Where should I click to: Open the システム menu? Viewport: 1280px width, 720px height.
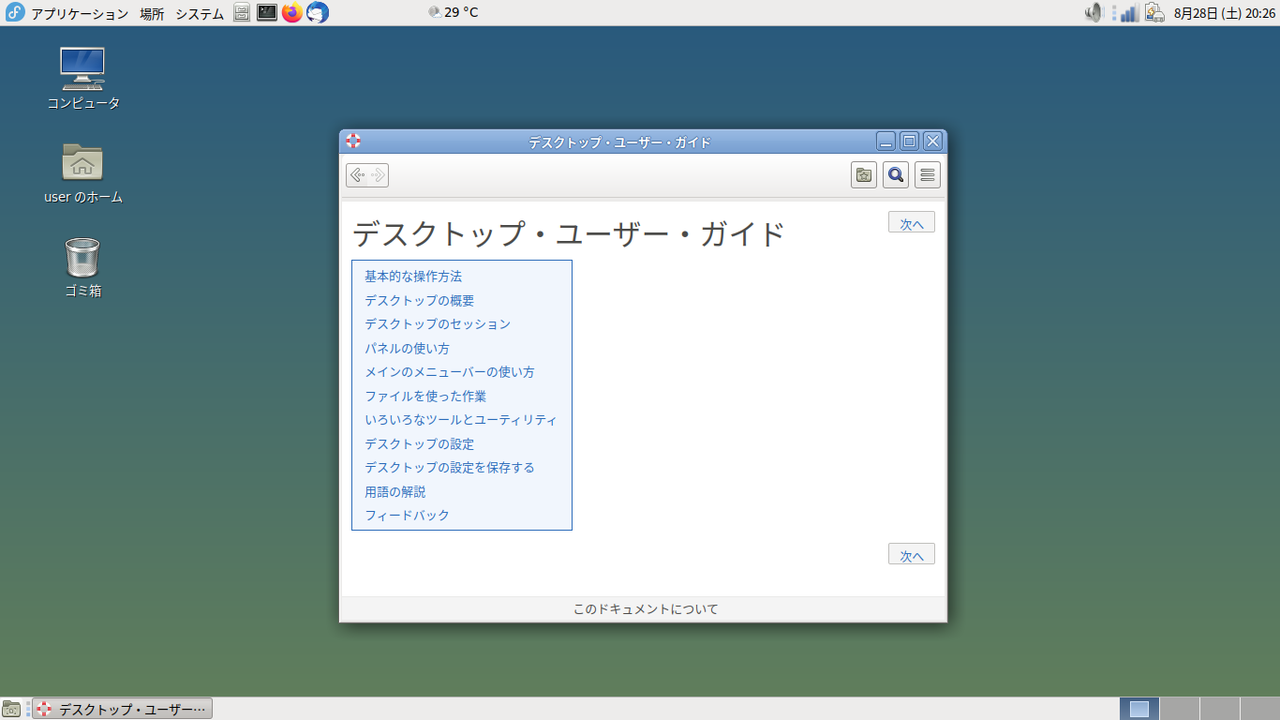point(199,14)
